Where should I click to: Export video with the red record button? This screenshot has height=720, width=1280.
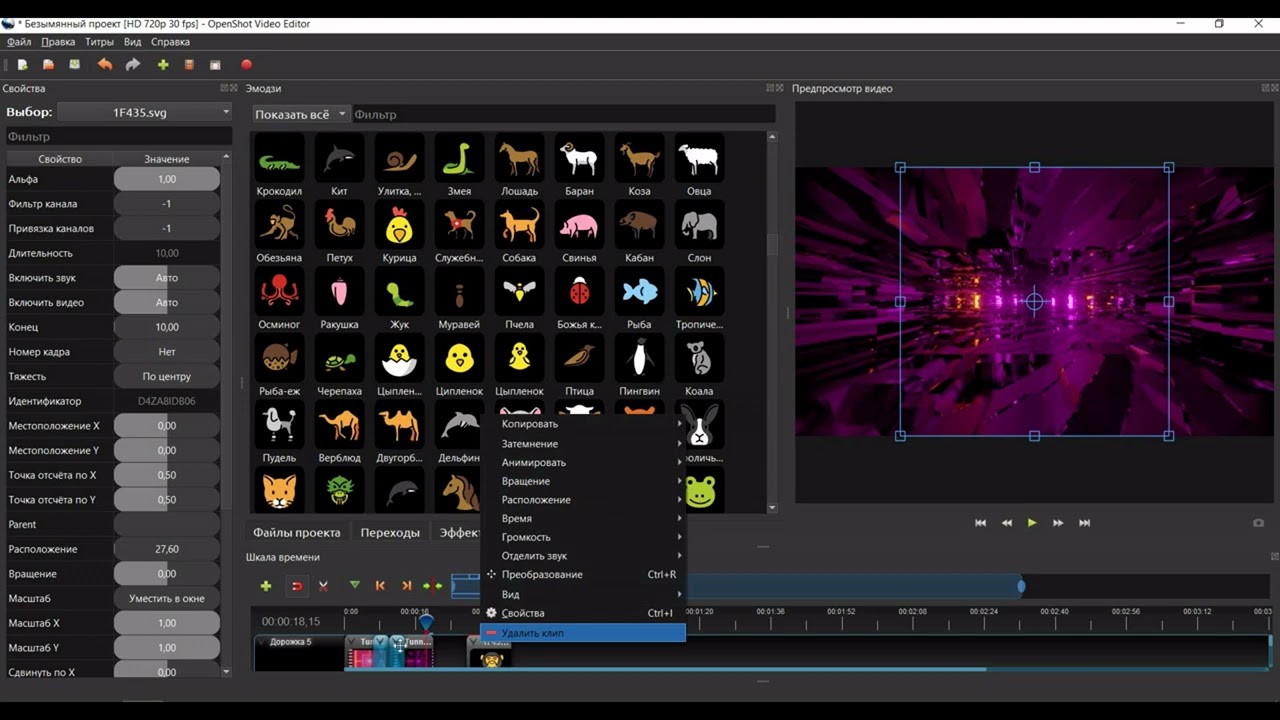[x=247, y=65]
